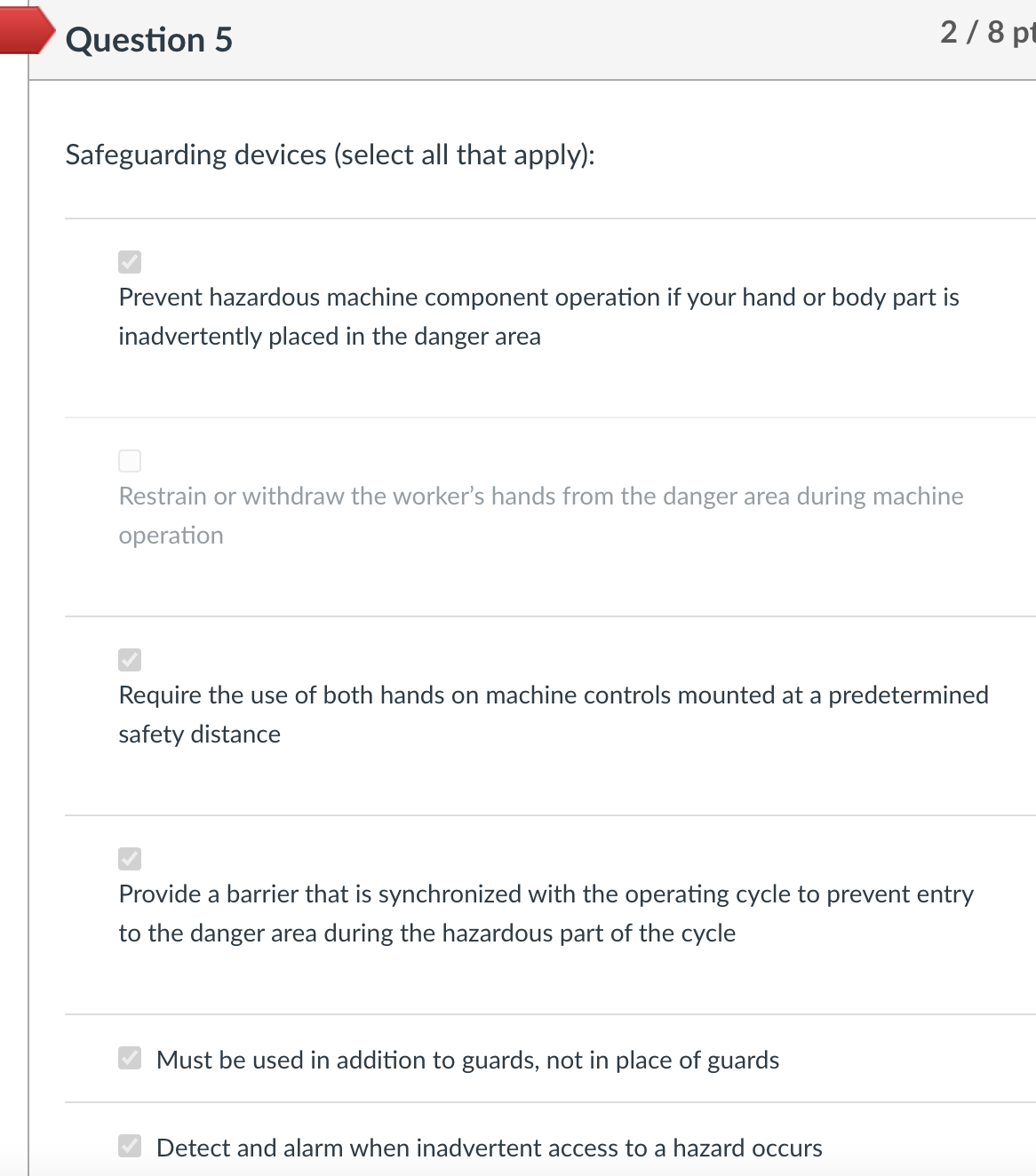This screenshot has height=1176, width=1036.
Task: Select the 'Must be used in addition to guards' text
Action: [x=467, y=1060]
